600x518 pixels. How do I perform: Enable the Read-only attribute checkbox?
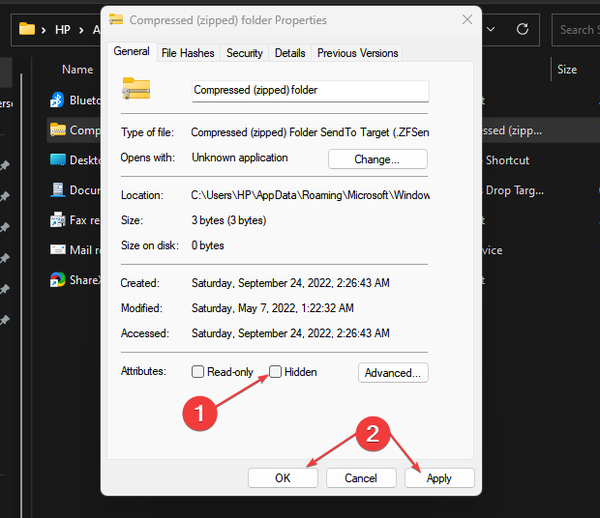click(x=198, y=372)
